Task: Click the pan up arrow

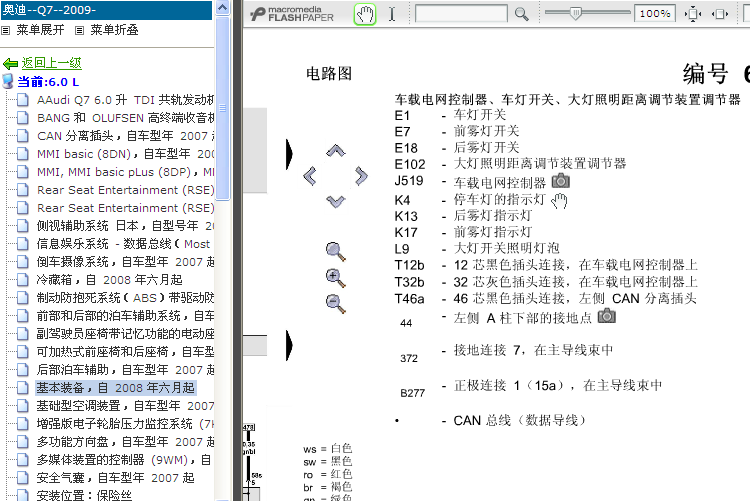Action: click(335, 151)
